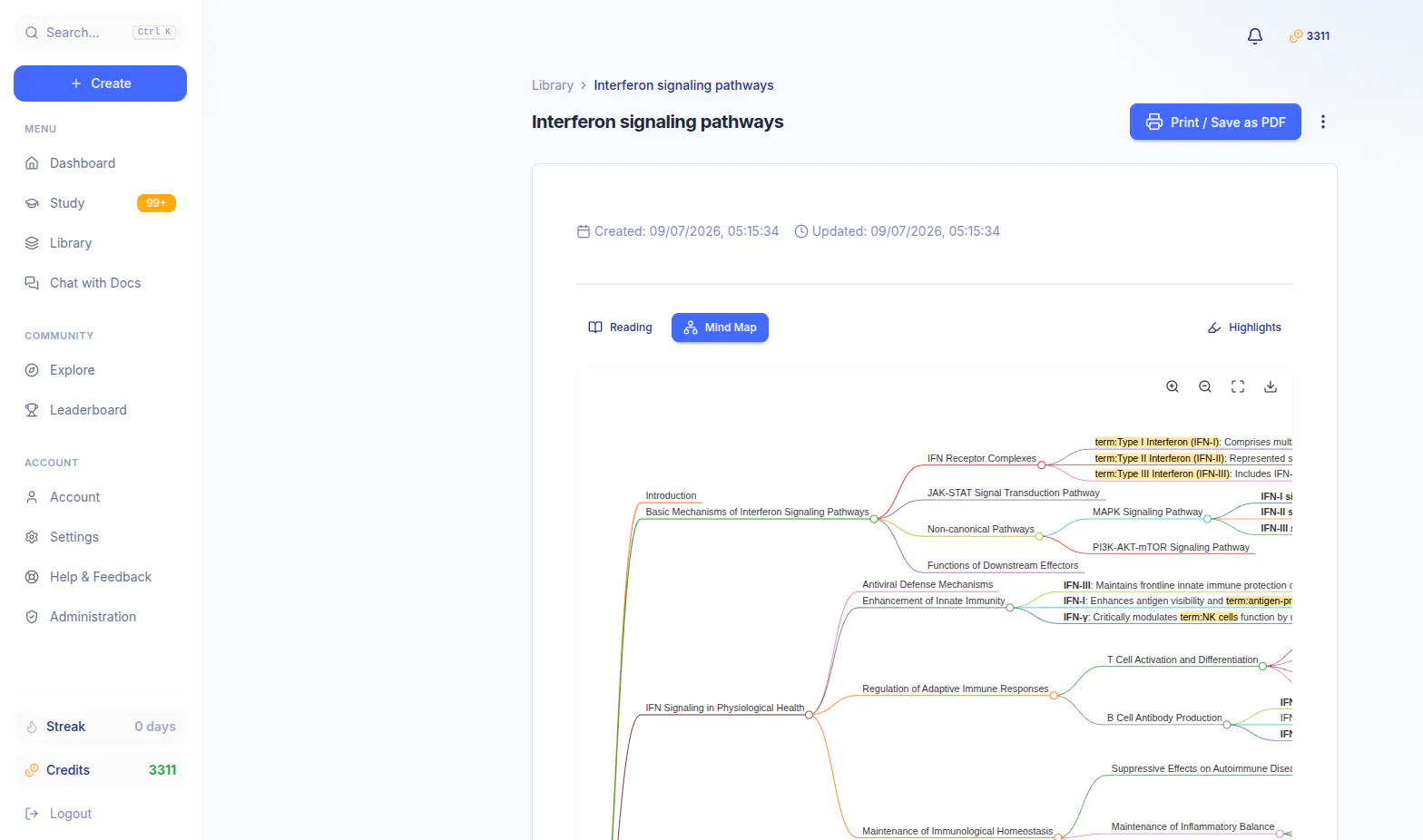This screenshot has height=840, width=1423.
Task: Collapse Regulation of Adaptive Immune Responses node
Action: click(x=1054, y=696)
